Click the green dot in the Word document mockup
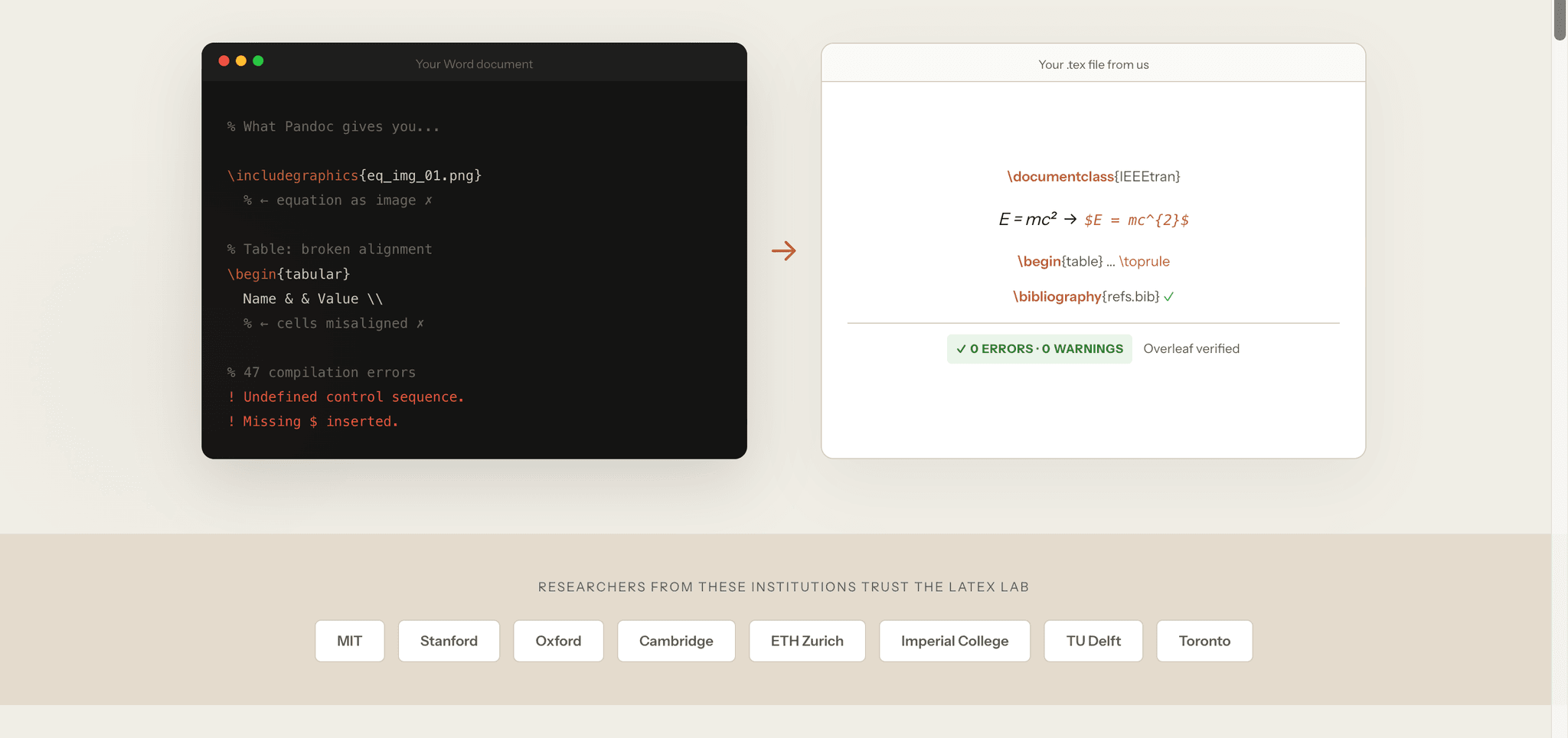 point(258,61)
